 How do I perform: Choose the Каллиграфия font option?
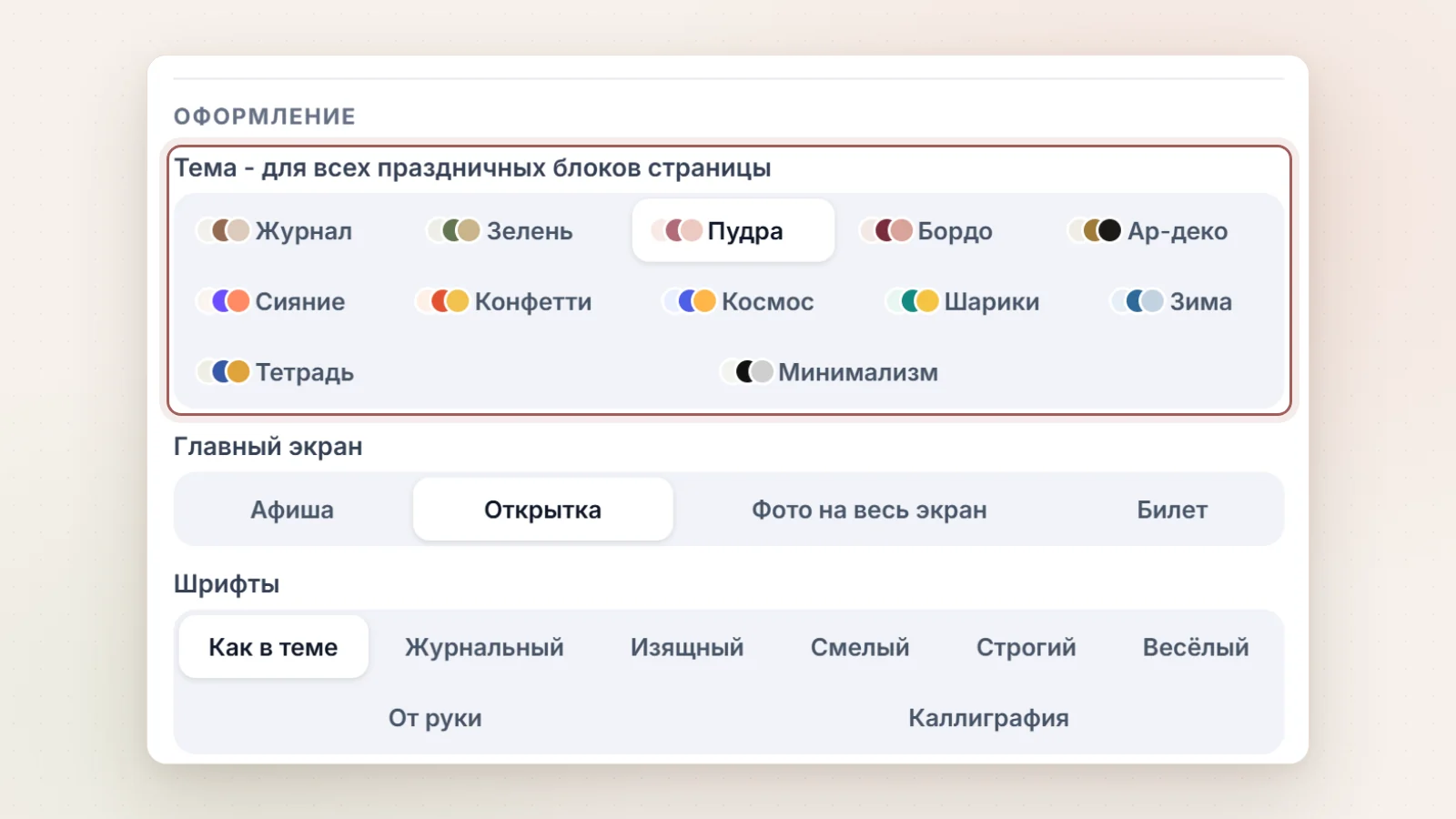pyautogui.click(x=988, y=718)
